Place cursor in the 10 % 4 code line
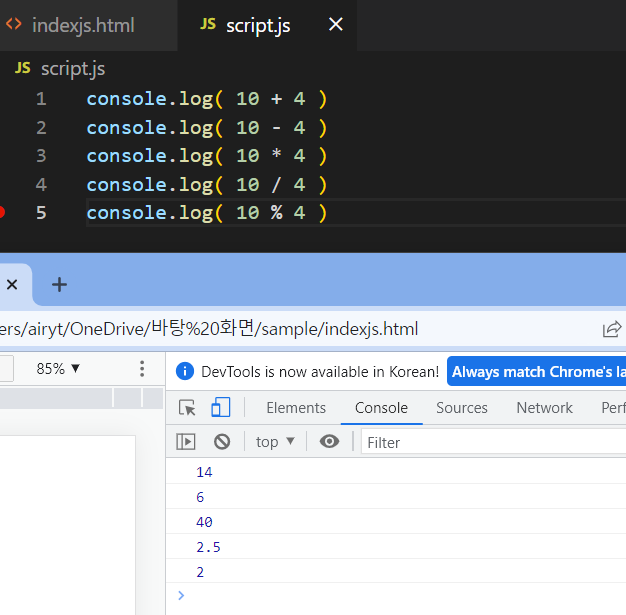 207,212
